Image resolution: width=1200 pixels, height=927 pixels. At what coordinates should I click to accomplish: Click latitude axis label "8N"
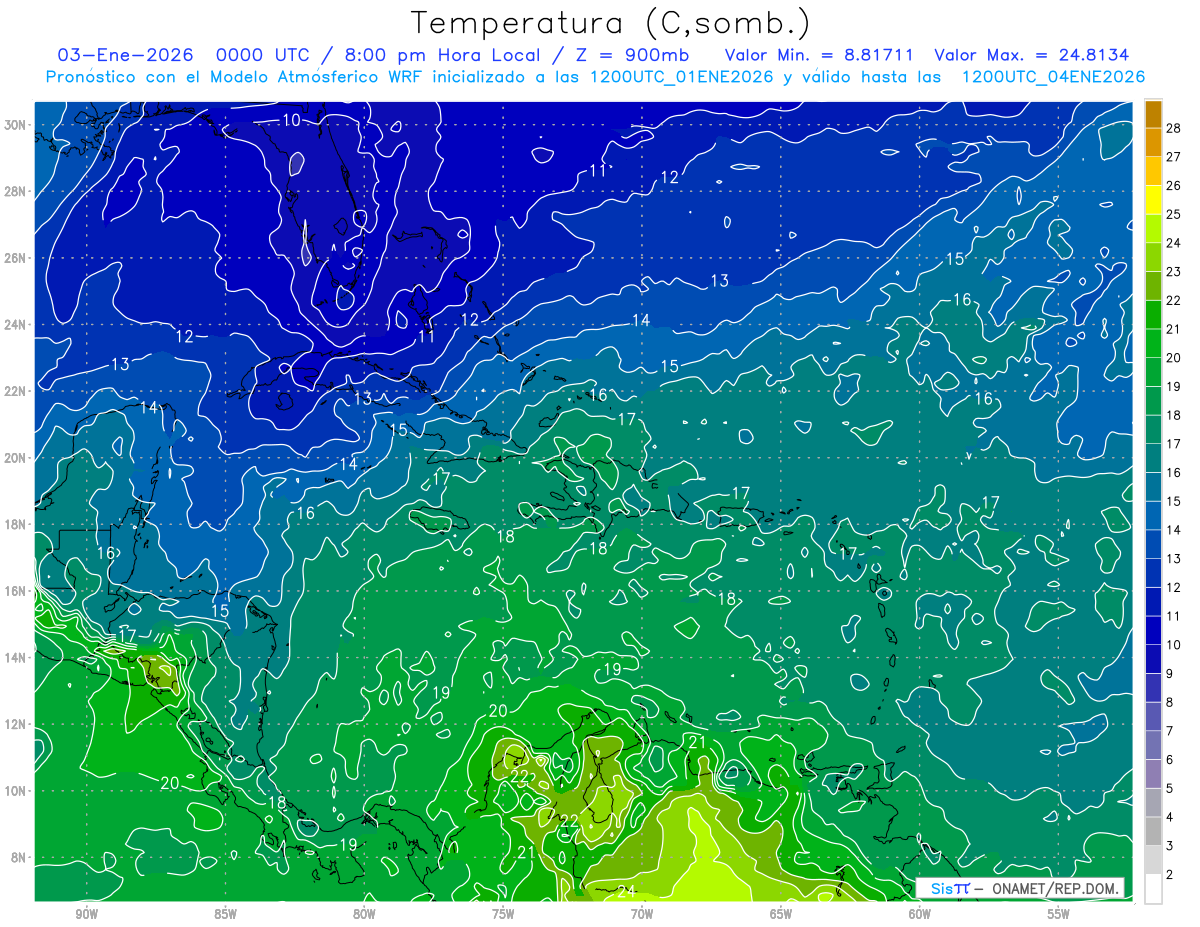(x=20, y=857)
